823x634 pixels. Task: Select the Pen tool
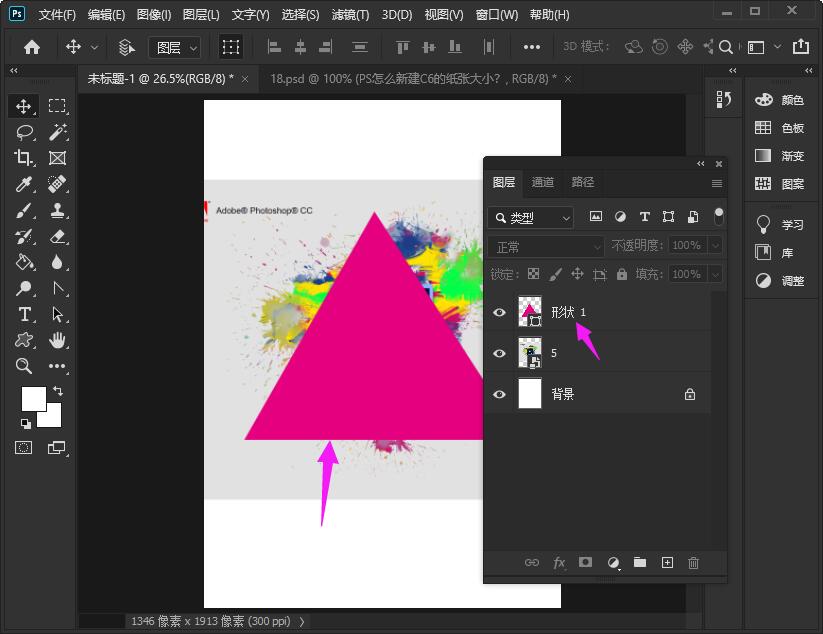(58, 288)
